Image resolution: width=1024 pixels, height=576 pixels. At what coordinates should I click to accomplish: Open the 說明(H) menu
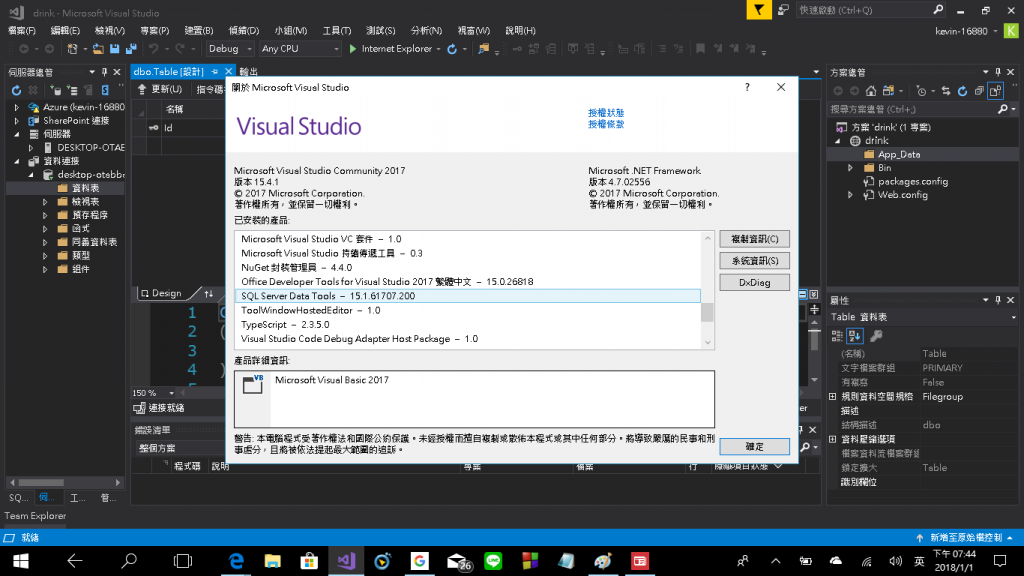coord(520,31)
